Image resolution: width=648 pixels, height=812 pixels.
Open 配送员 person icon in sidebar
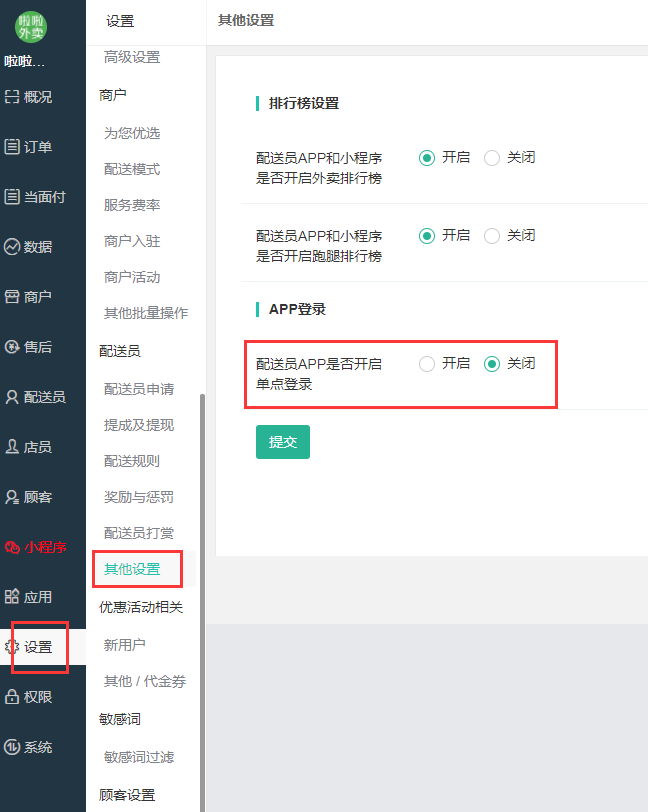point(12,397)
